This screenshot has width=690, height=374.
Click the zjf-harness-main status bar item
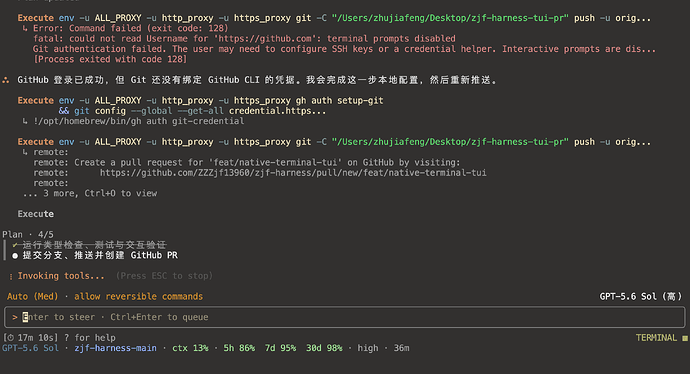point(115,348)
